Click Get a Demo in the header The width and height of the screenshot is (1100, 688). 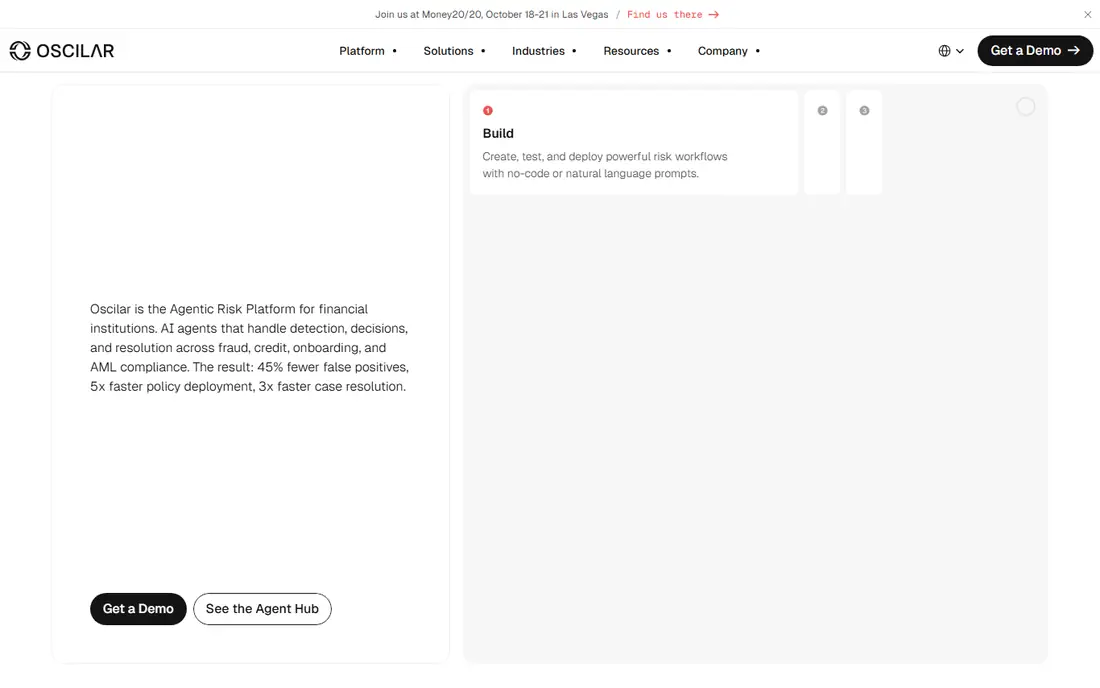point(1035,50)
